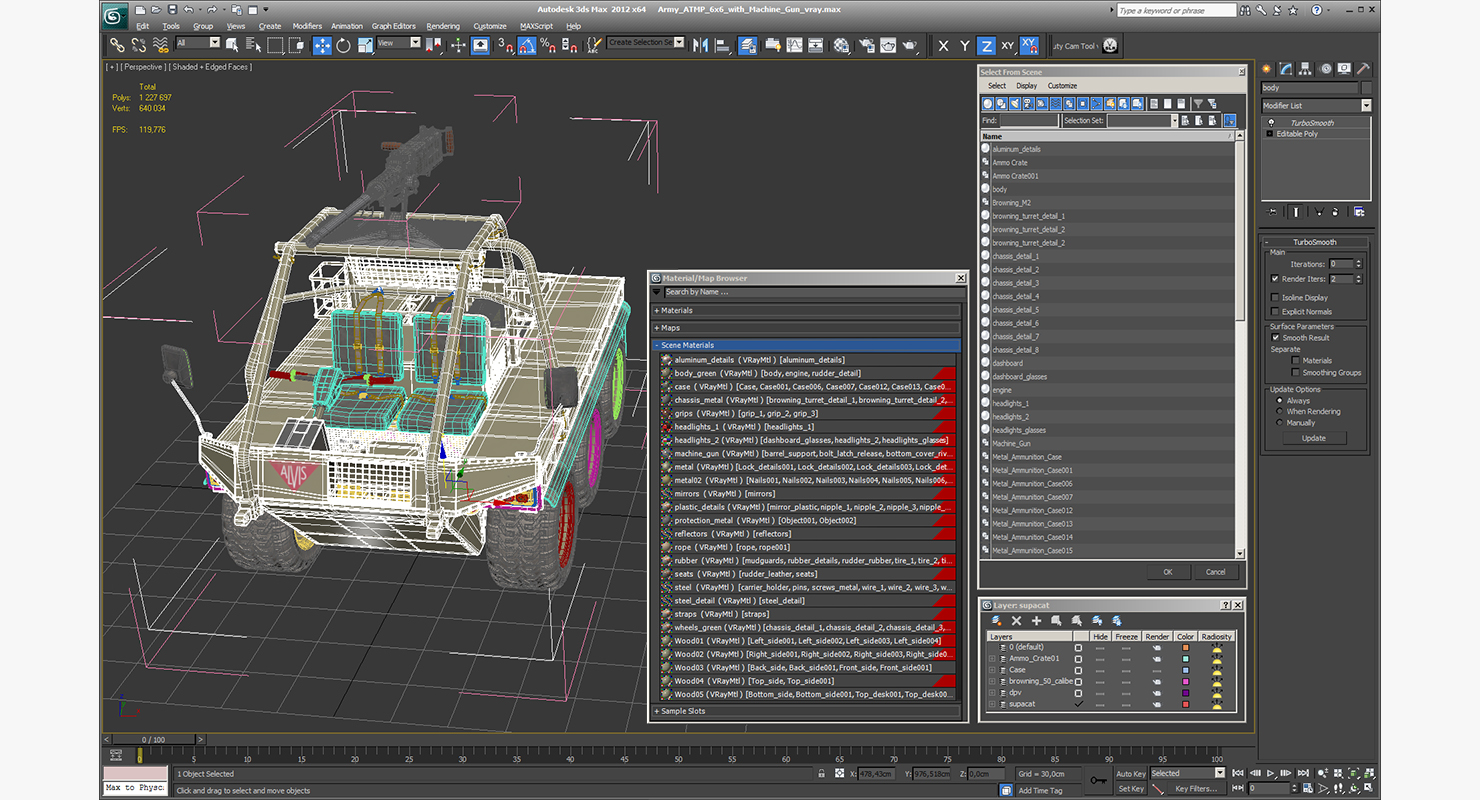
Task: Open the Display menu in Select From Scene
Action: pos(1027,86)
